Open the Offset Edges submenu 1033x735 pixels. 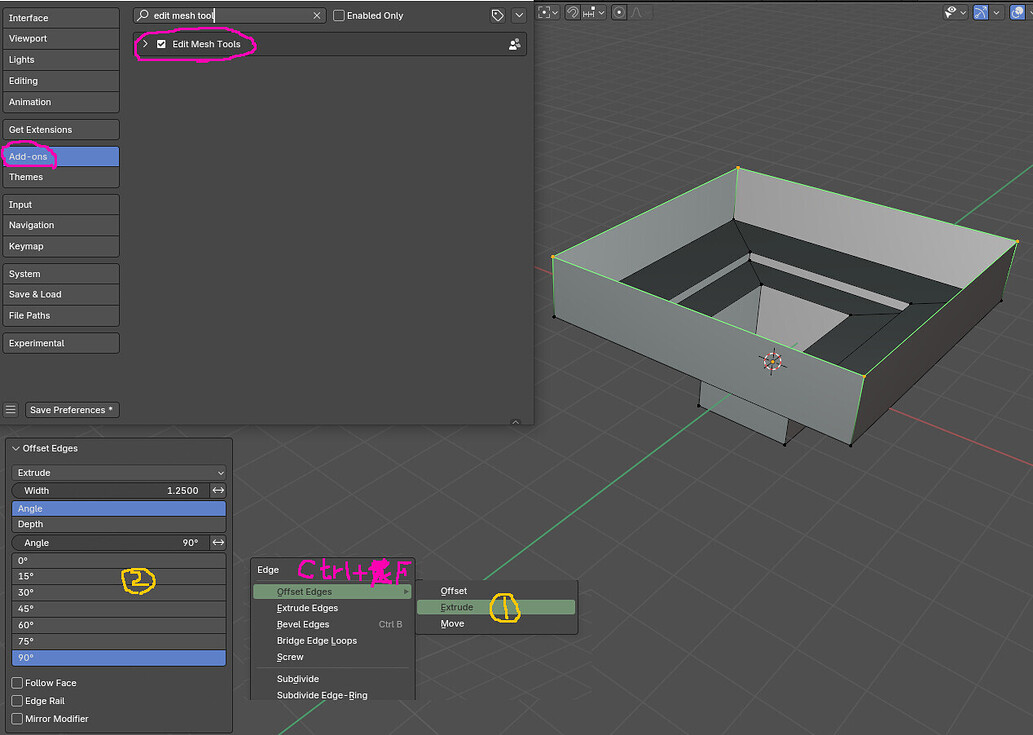tap(332, 591)
